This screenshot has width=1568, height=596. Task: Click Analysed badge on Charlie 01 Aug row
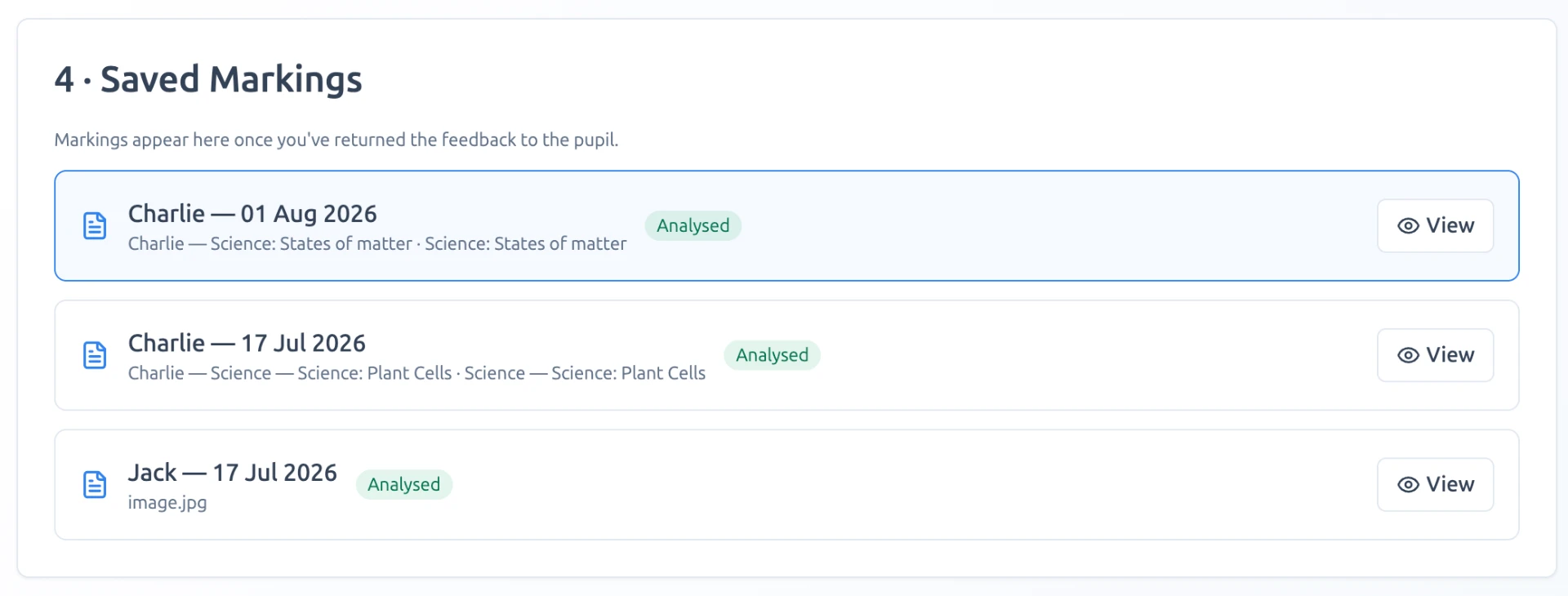click(693, 226)
